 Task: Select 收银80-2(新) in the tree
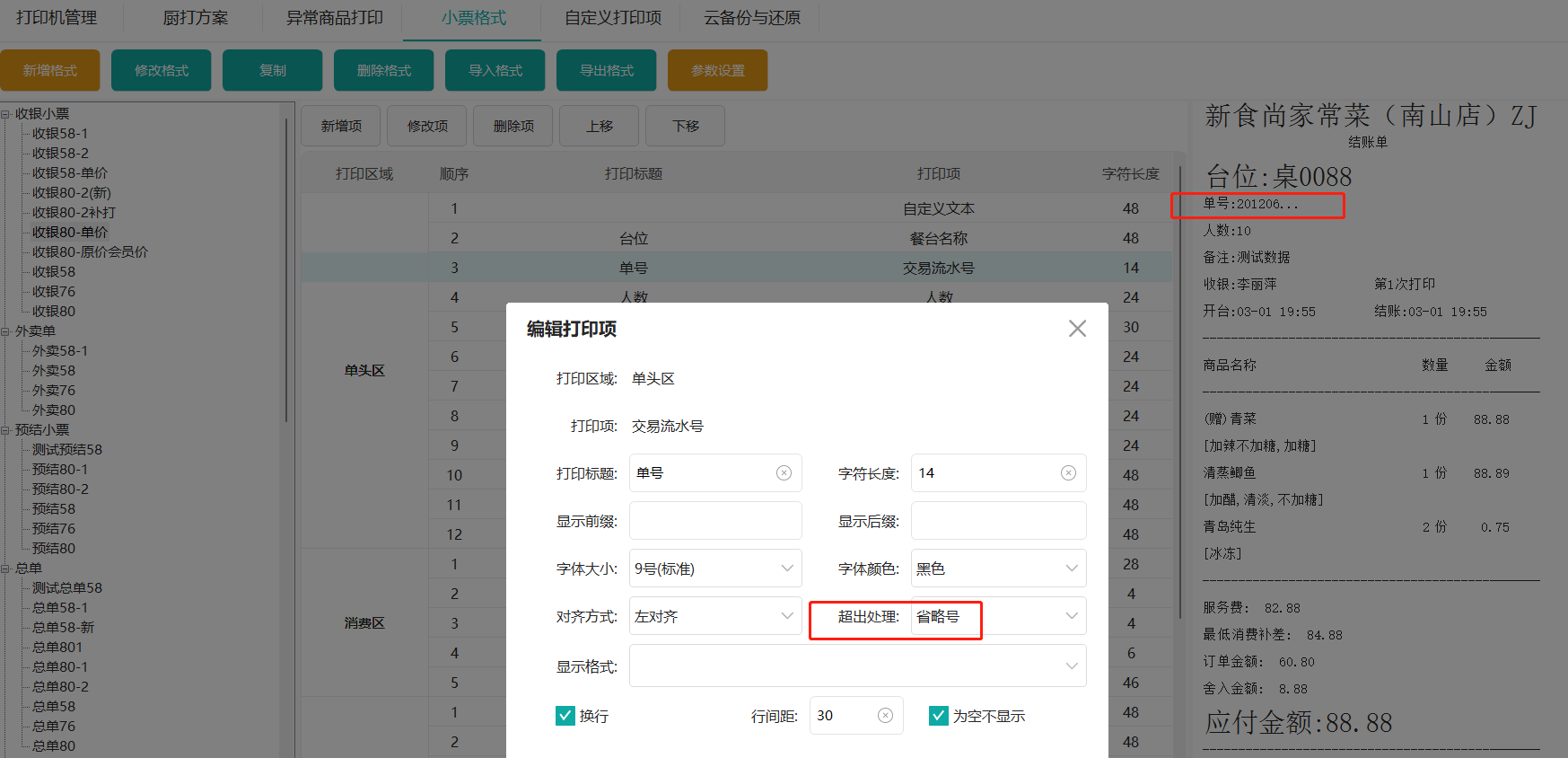[x=72, y=193]
